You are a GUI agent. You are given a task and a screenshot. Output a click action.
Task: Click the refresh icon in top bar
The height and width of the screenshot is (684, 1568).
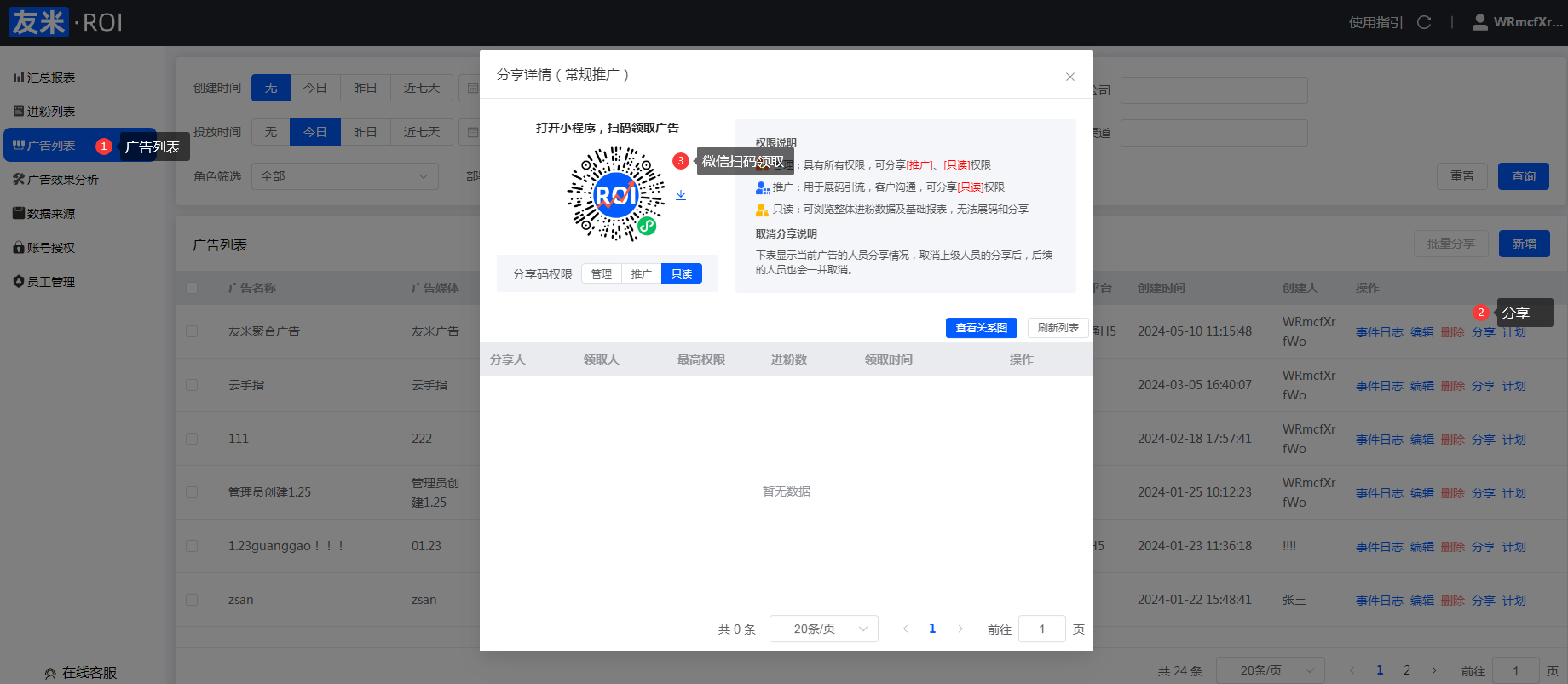point(1424,22)
